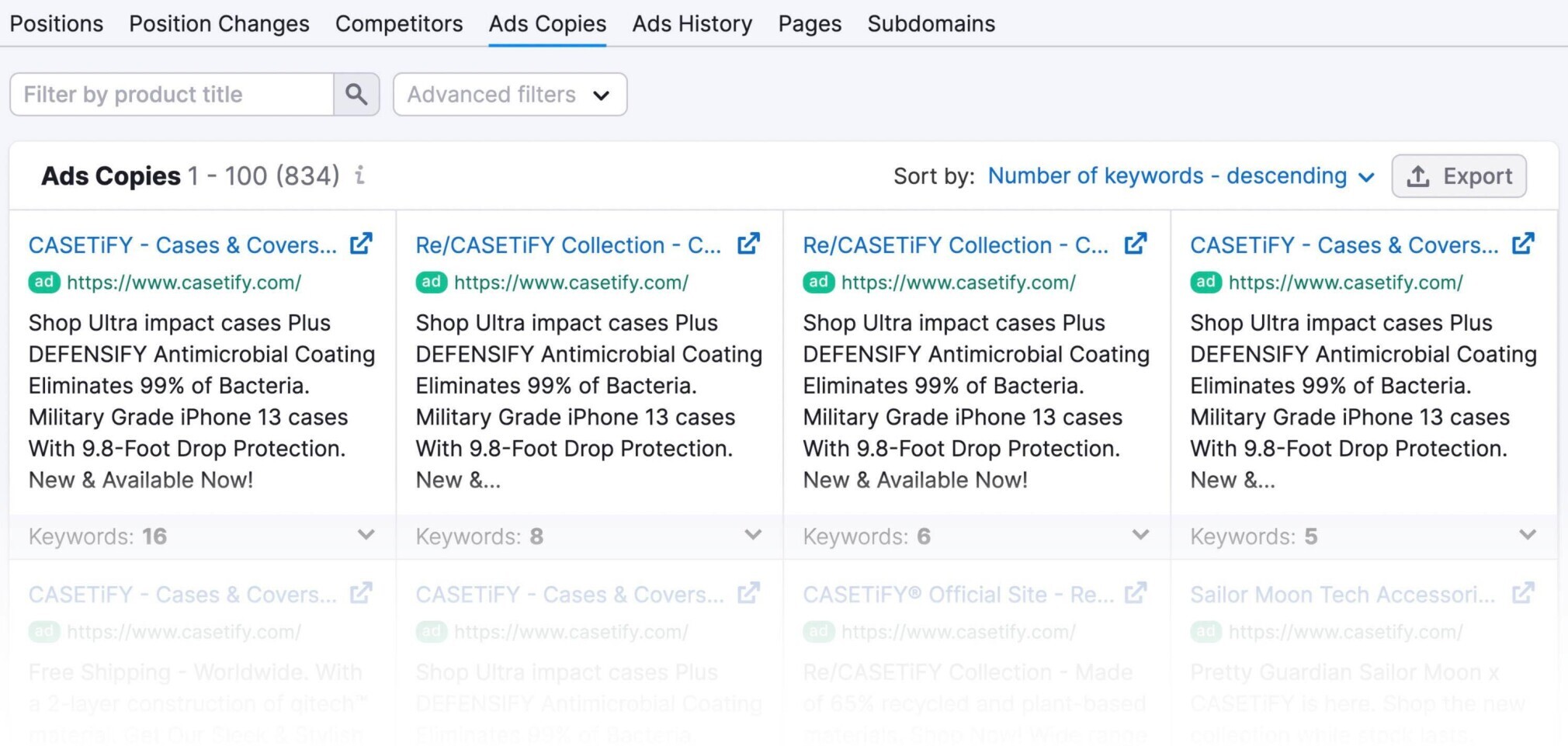Open the CASETiFY ad with 5 keywords
Viewport: 1568px width, 746px height.
1344,245
